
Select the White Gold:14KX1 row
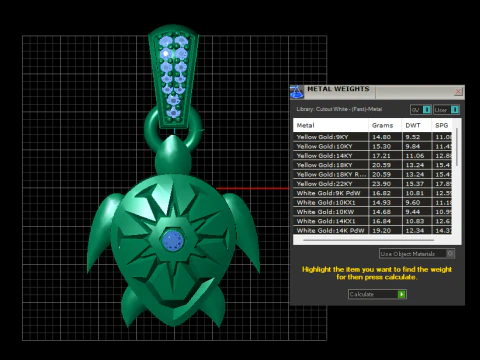click(373, 221)
